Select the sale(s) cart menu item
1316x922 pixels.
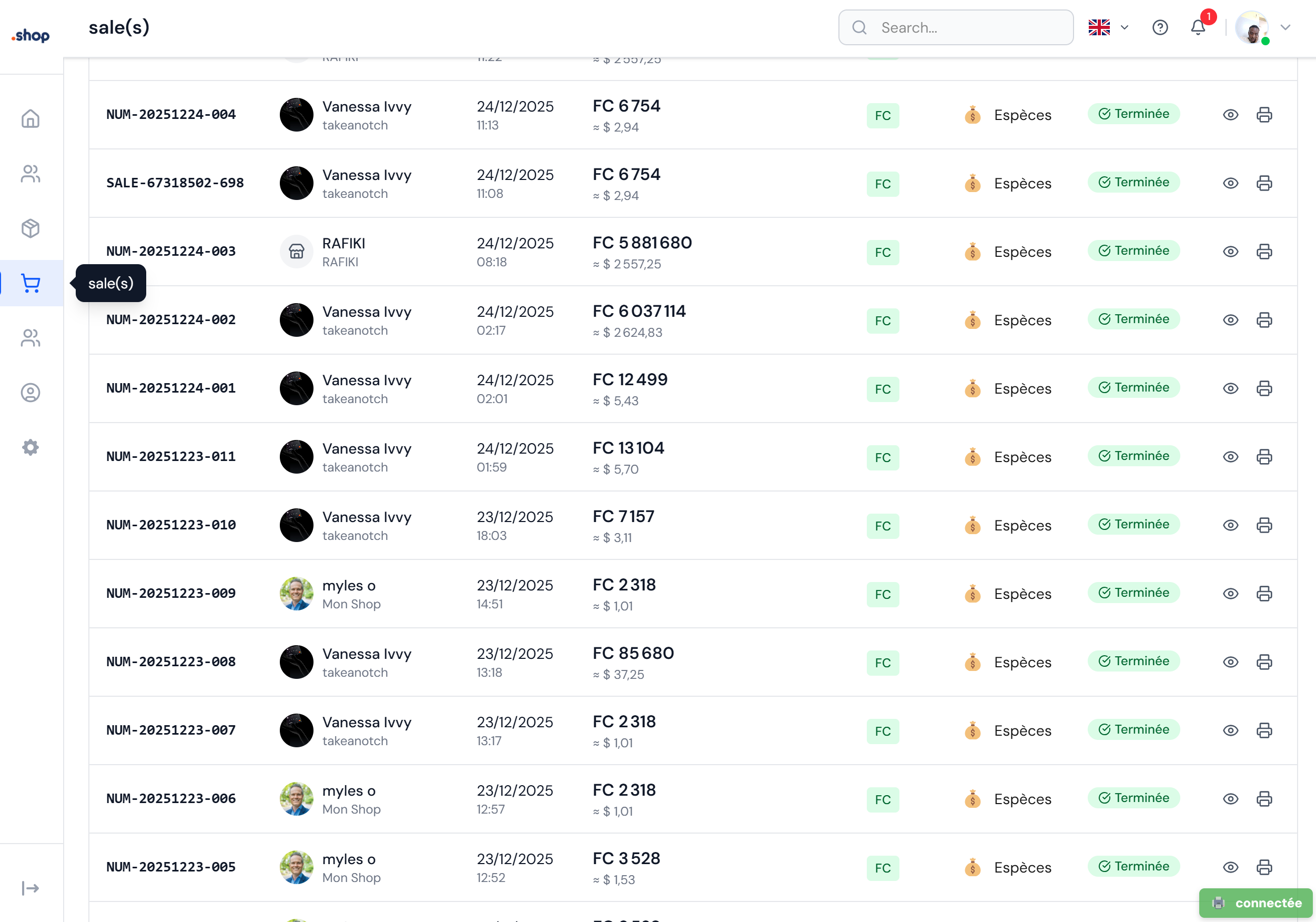[31, 283]
